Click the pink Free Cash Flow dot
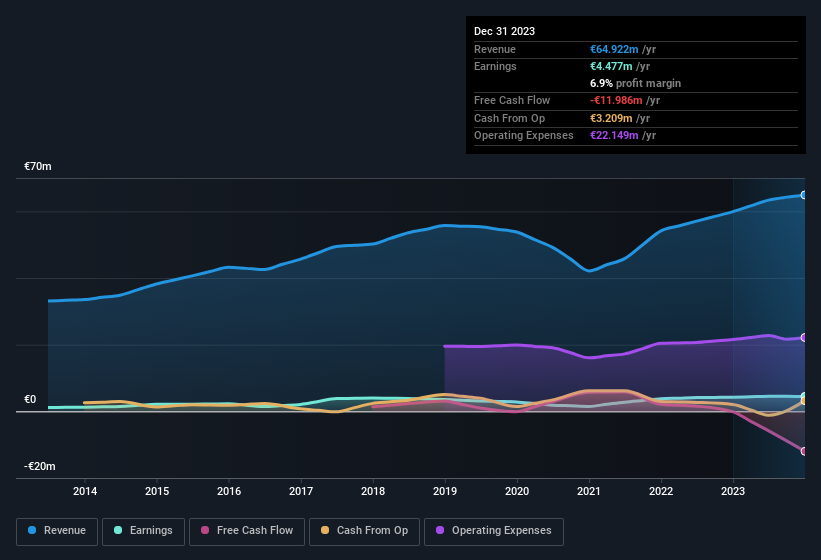 205,531
